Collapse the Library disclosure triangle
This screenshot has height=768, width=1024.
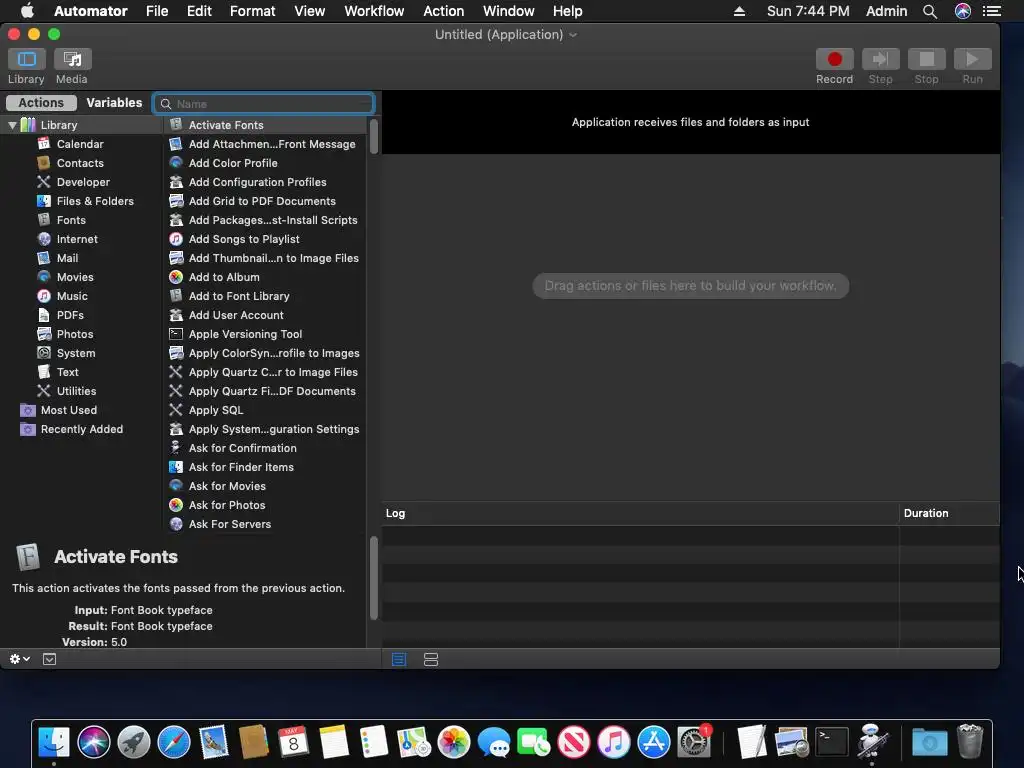tap(12, 125)
